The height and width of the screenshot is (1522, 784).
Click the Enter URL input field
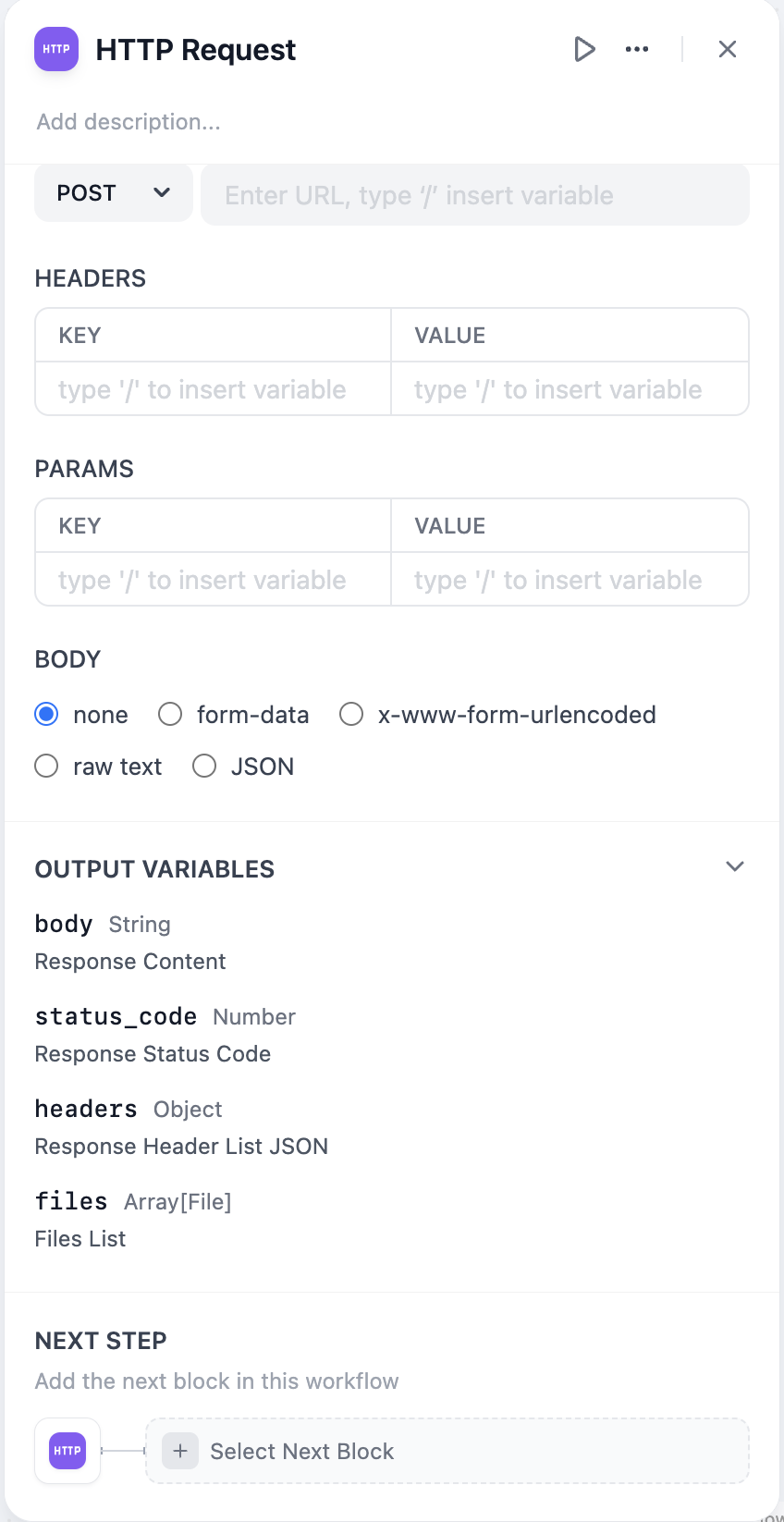(475, 195)
